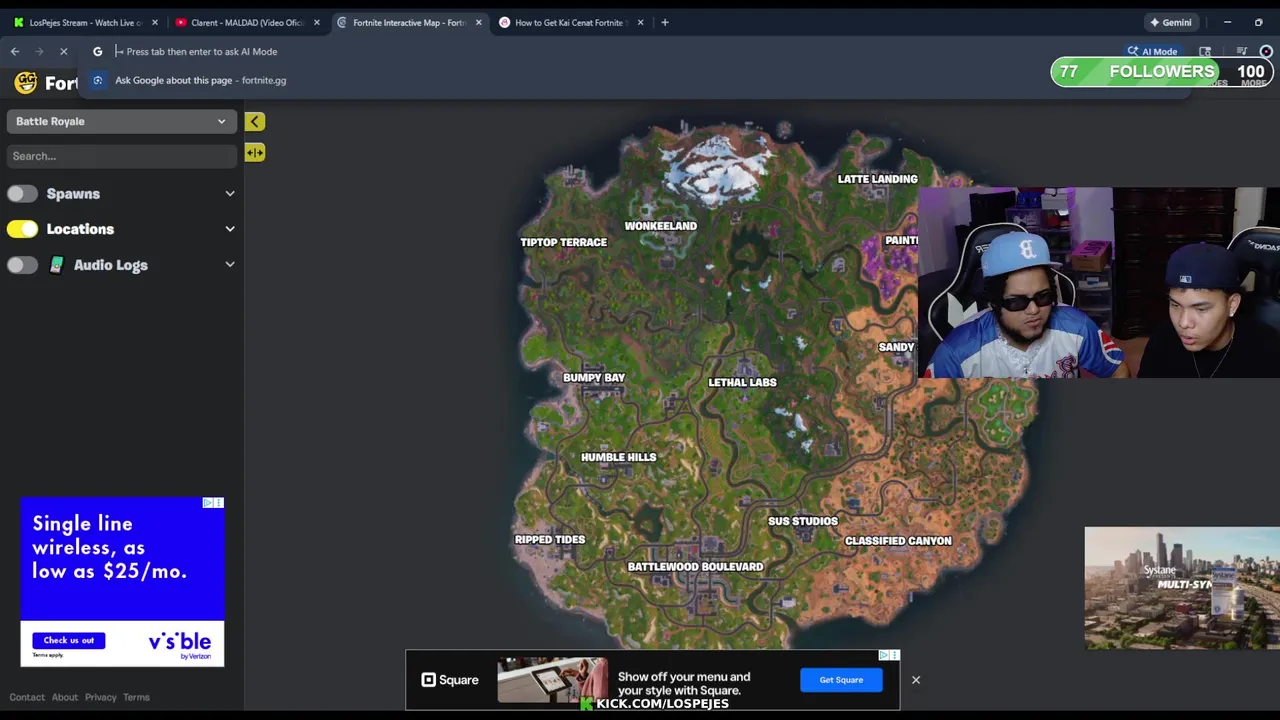Click Locations section label
The image size is (1280, 720).
click(80, 229)
